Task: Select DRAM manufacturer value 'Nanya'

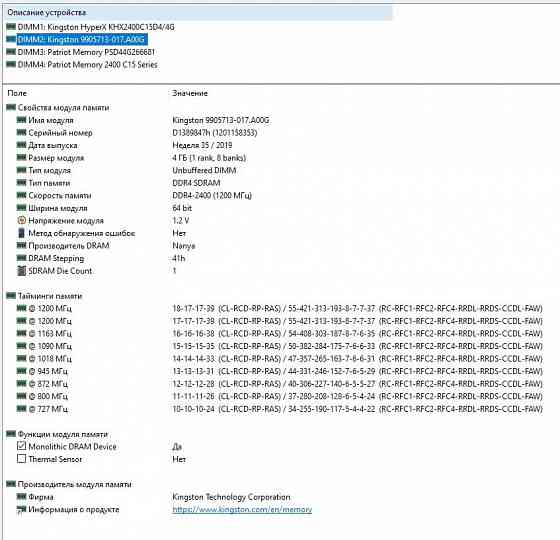Action: pos(184,246)
